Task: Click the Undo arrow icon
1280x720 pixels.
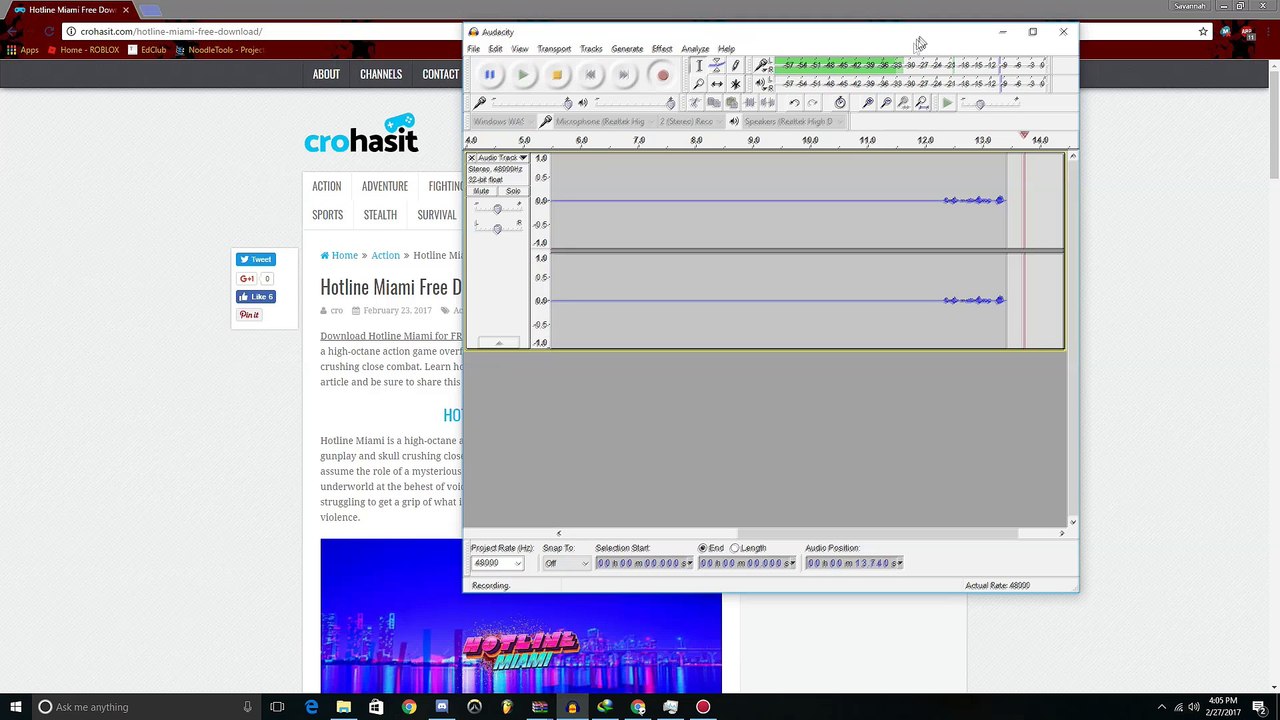Action: click(794, 103)
